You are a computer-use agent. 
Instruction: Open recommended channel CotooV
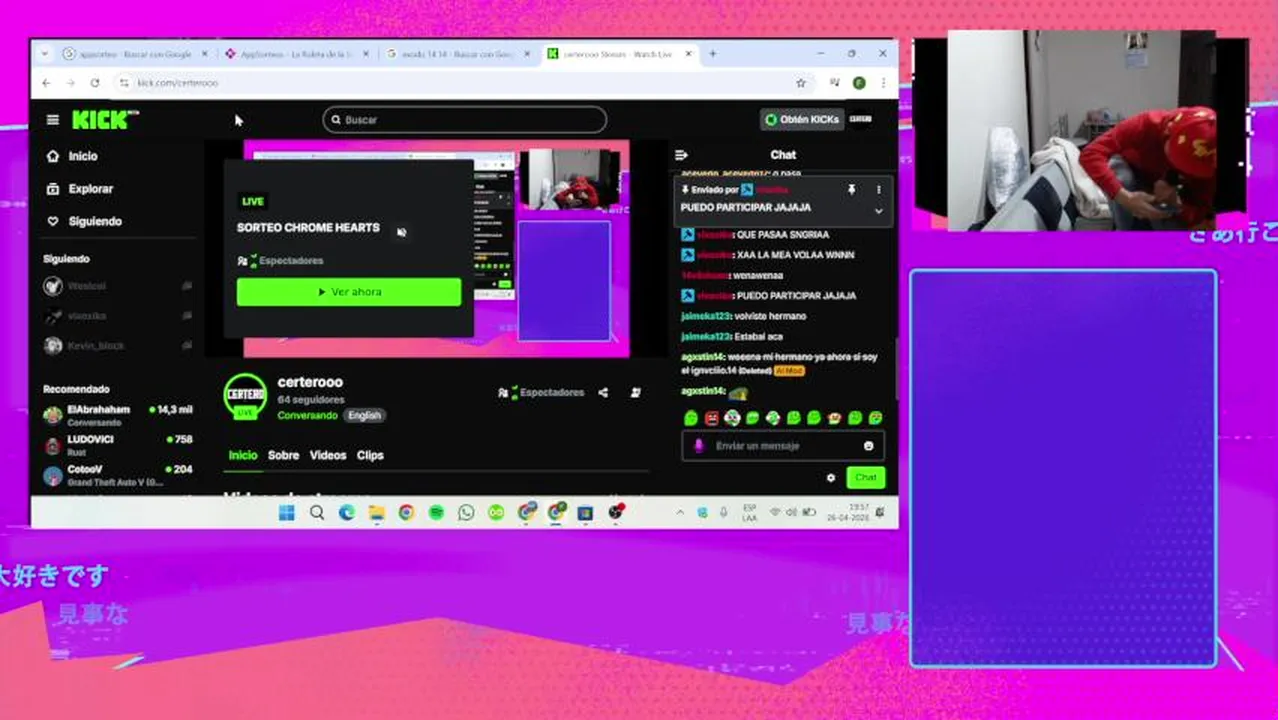point(117,475)
